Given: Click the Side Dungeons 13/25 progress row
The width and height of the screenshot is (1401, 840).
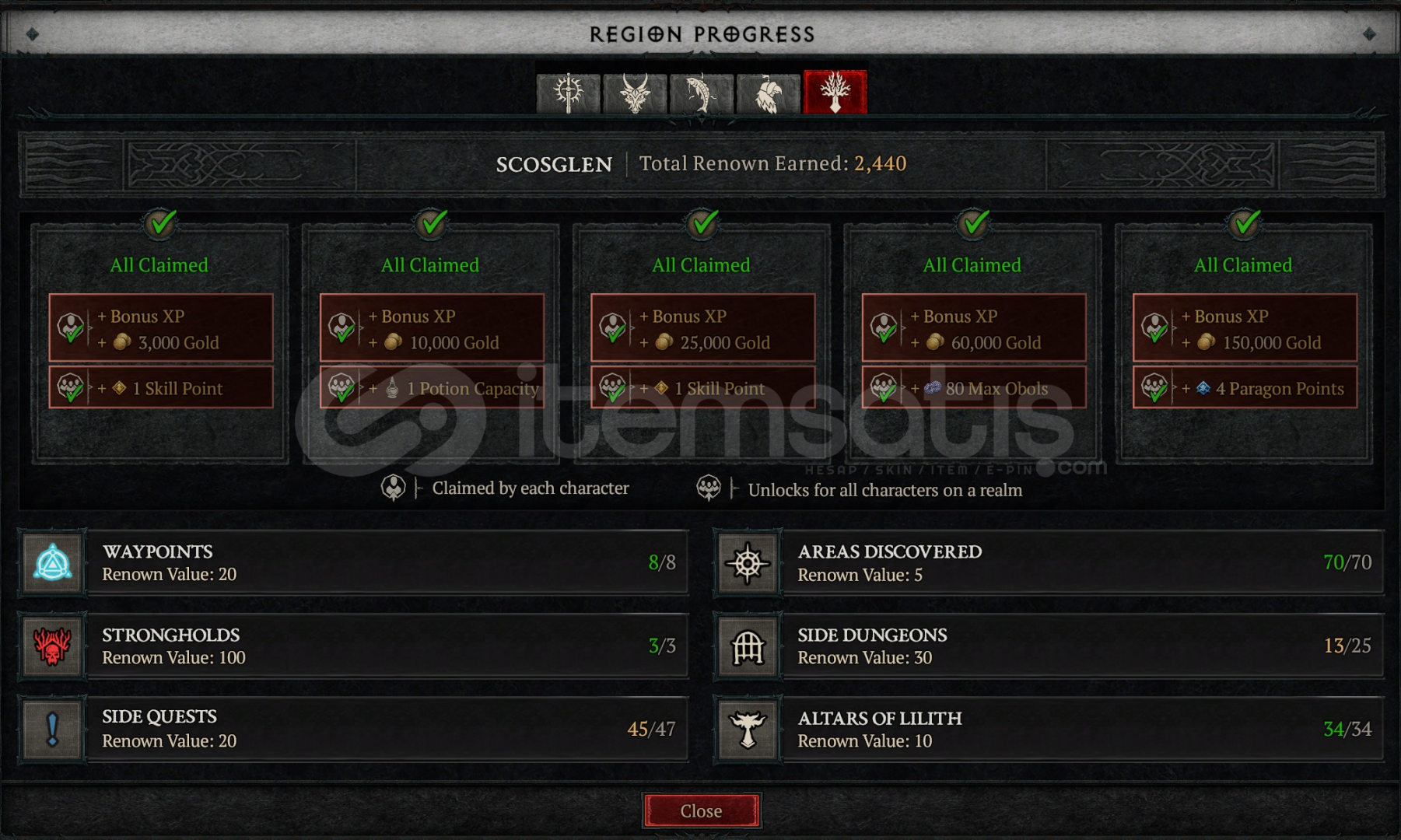Looking at the screenshot, I should (x=1049, y=646).
